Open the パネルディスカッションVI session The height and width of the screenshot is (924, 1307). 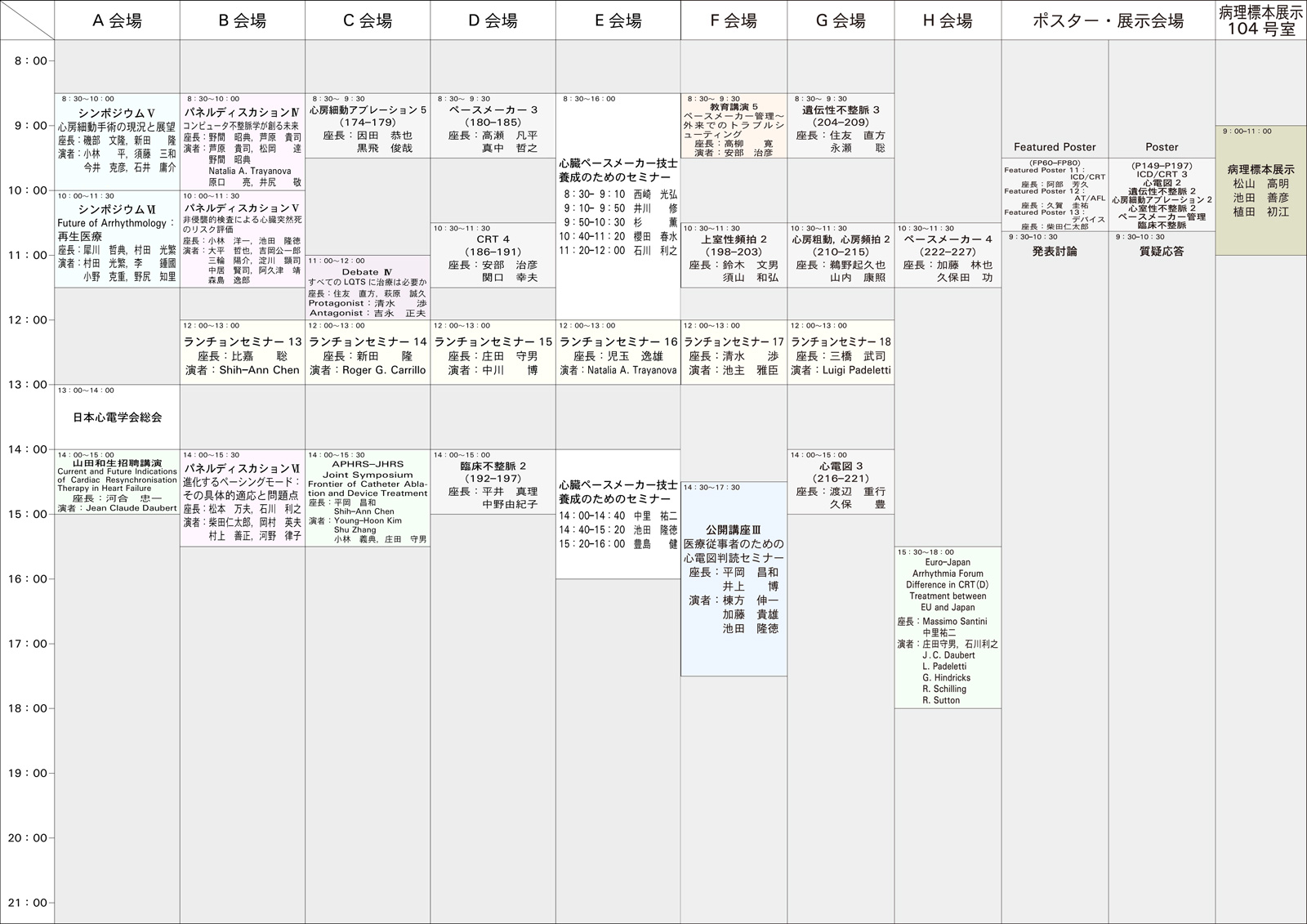tap(243, 498)
